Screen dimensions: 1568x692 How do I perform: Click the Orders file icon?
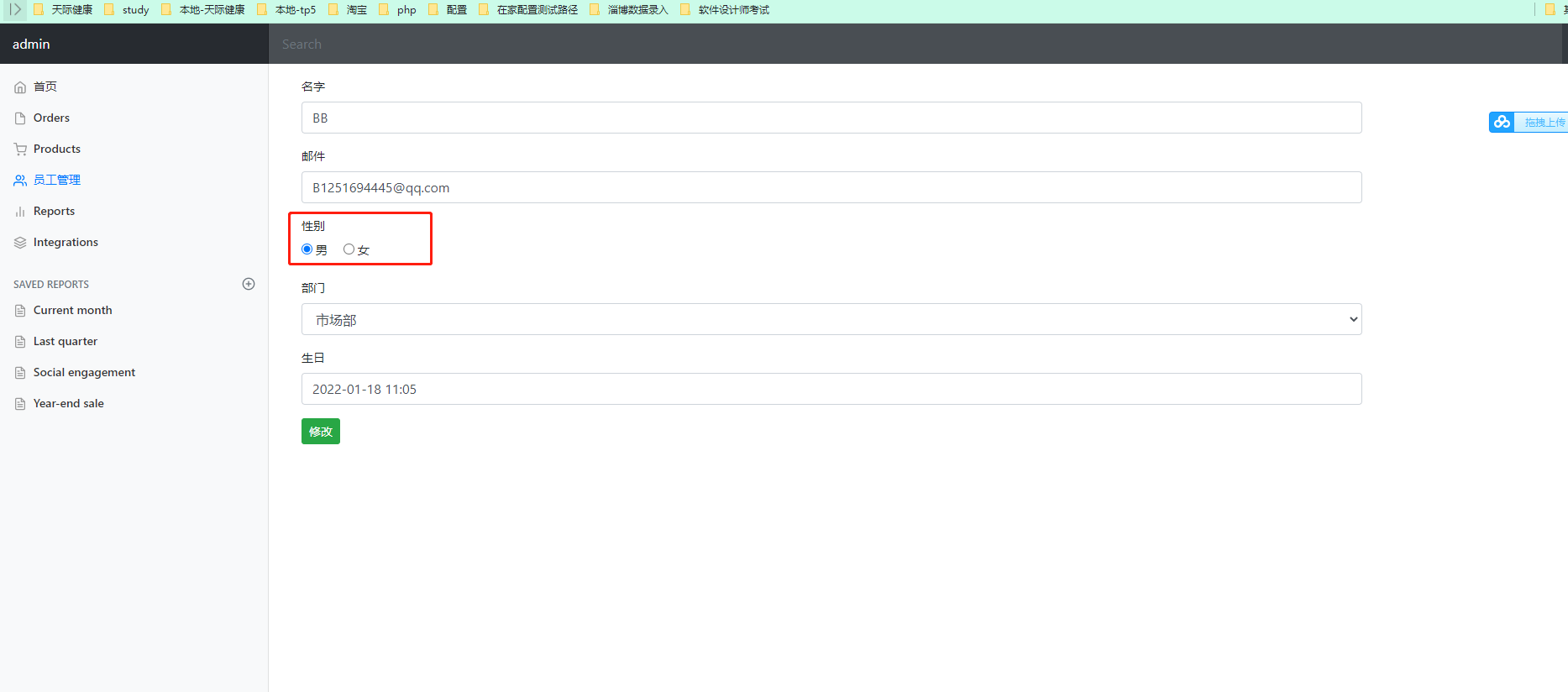[20, 118]
